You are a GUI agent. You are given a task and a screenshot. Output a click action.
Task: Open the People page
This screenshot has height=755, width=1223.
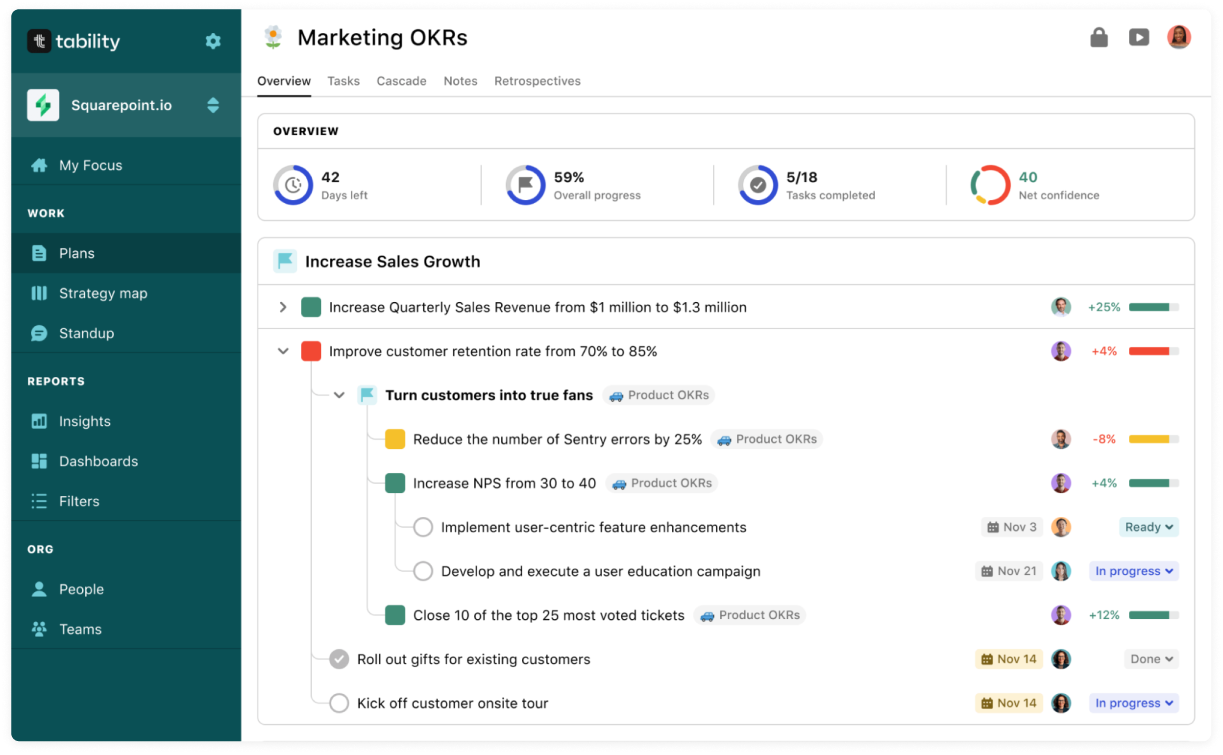[x=126, y=589]
